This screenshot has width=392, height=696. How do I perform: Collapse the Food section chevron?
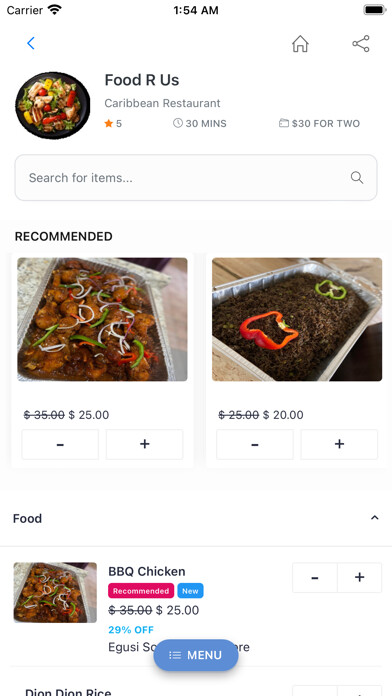coord(375,518)
